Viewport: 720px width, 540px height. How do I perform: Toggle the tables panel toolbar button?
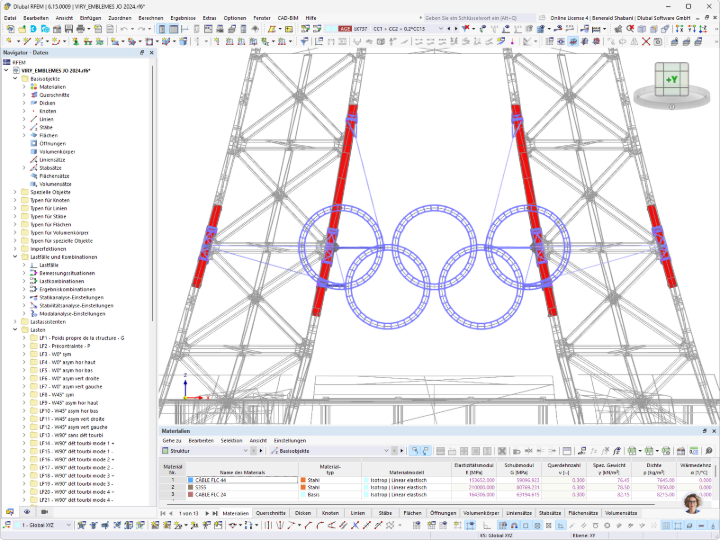(174, 28)
